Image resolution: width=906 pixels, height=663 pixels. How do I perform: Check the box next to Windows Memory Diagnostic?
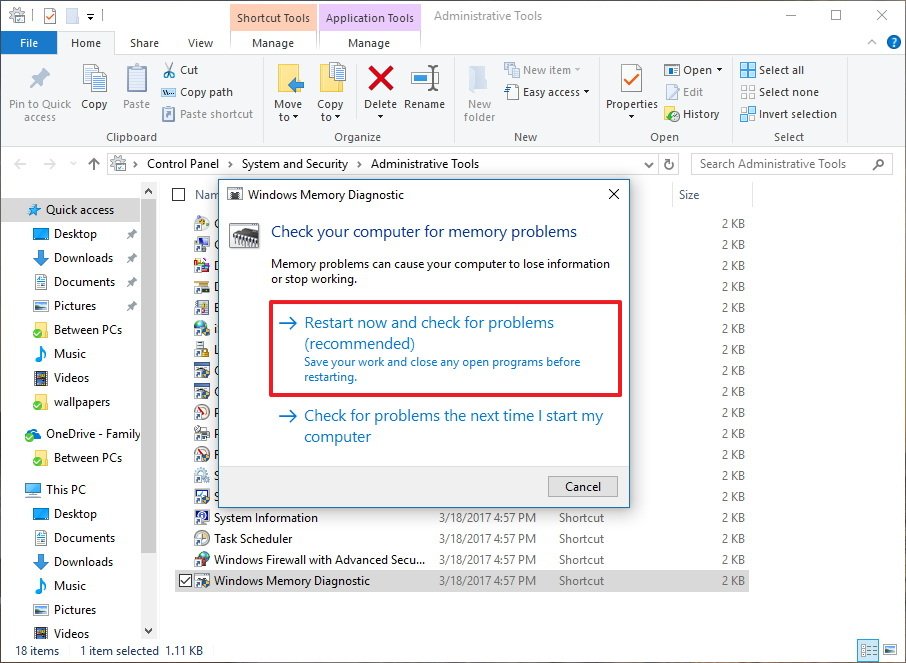pos(186,580)
